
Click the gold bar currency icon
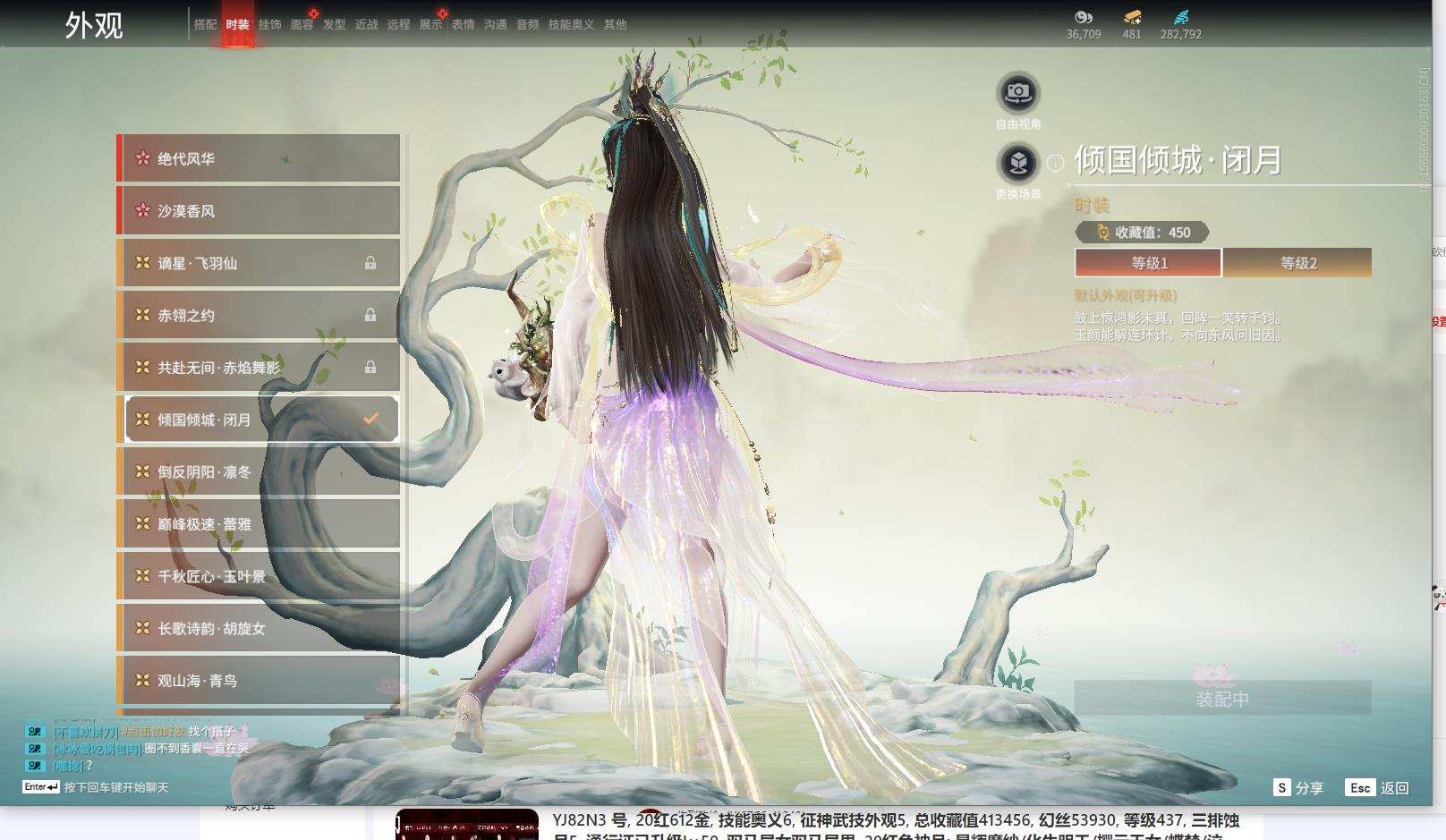(1132, 17)
